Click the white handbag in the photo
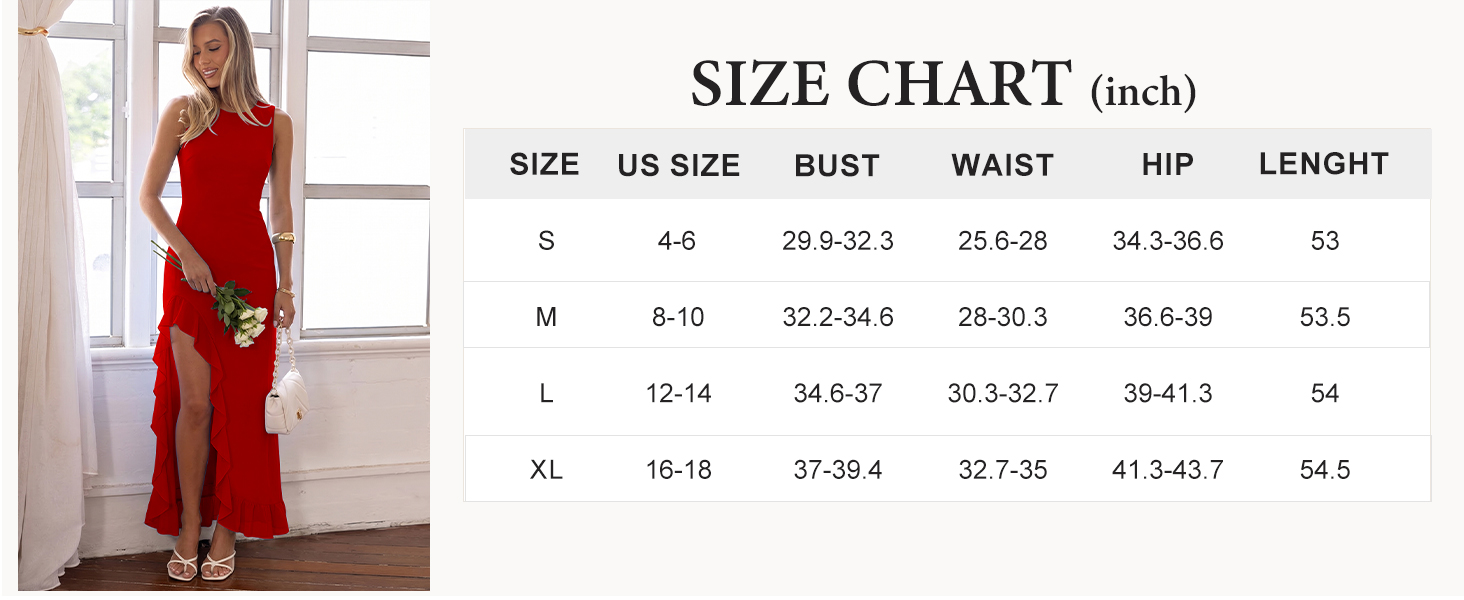This screenshot has width=1464, height=600. (x=286, y=398)
